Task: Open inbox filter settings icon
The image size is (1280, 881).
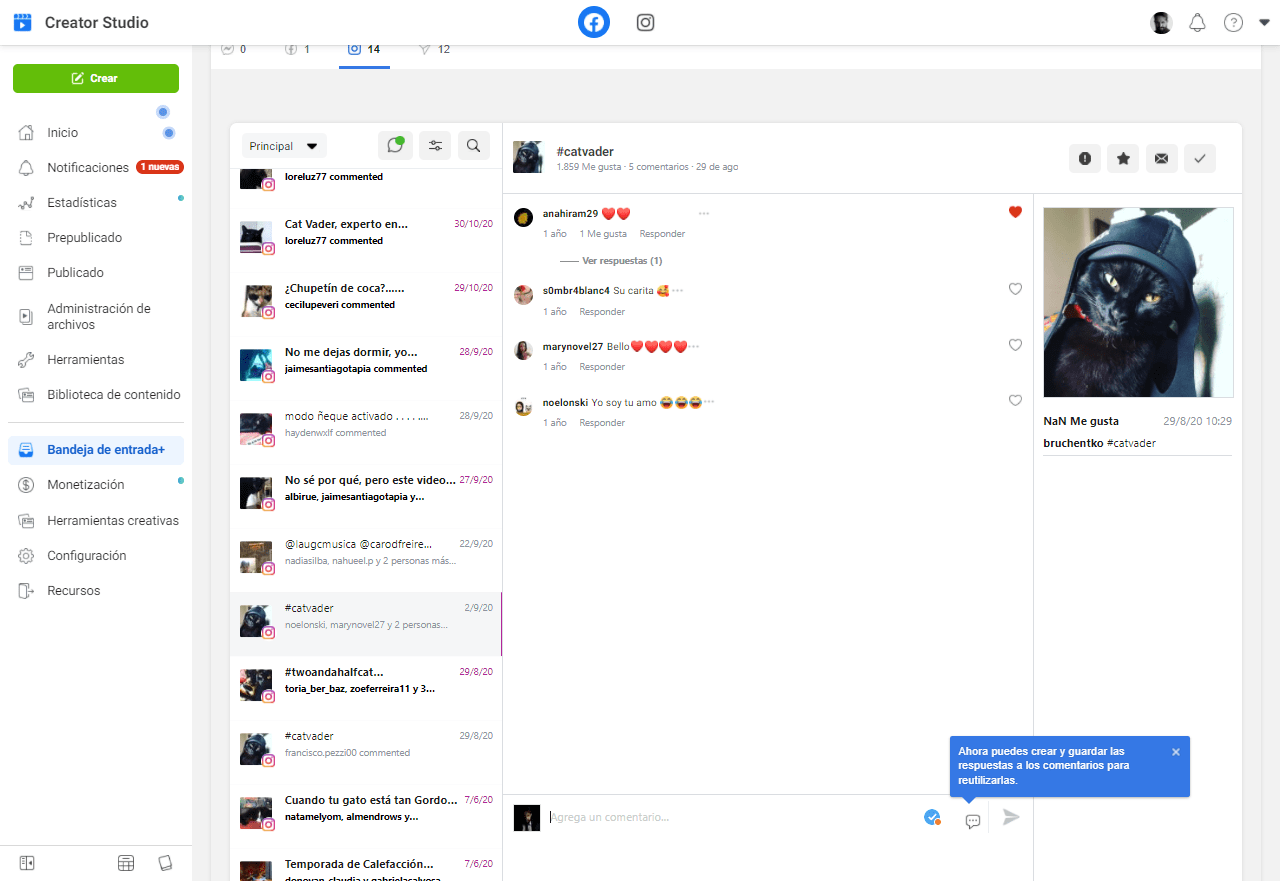Action: [x=435, y=146]
